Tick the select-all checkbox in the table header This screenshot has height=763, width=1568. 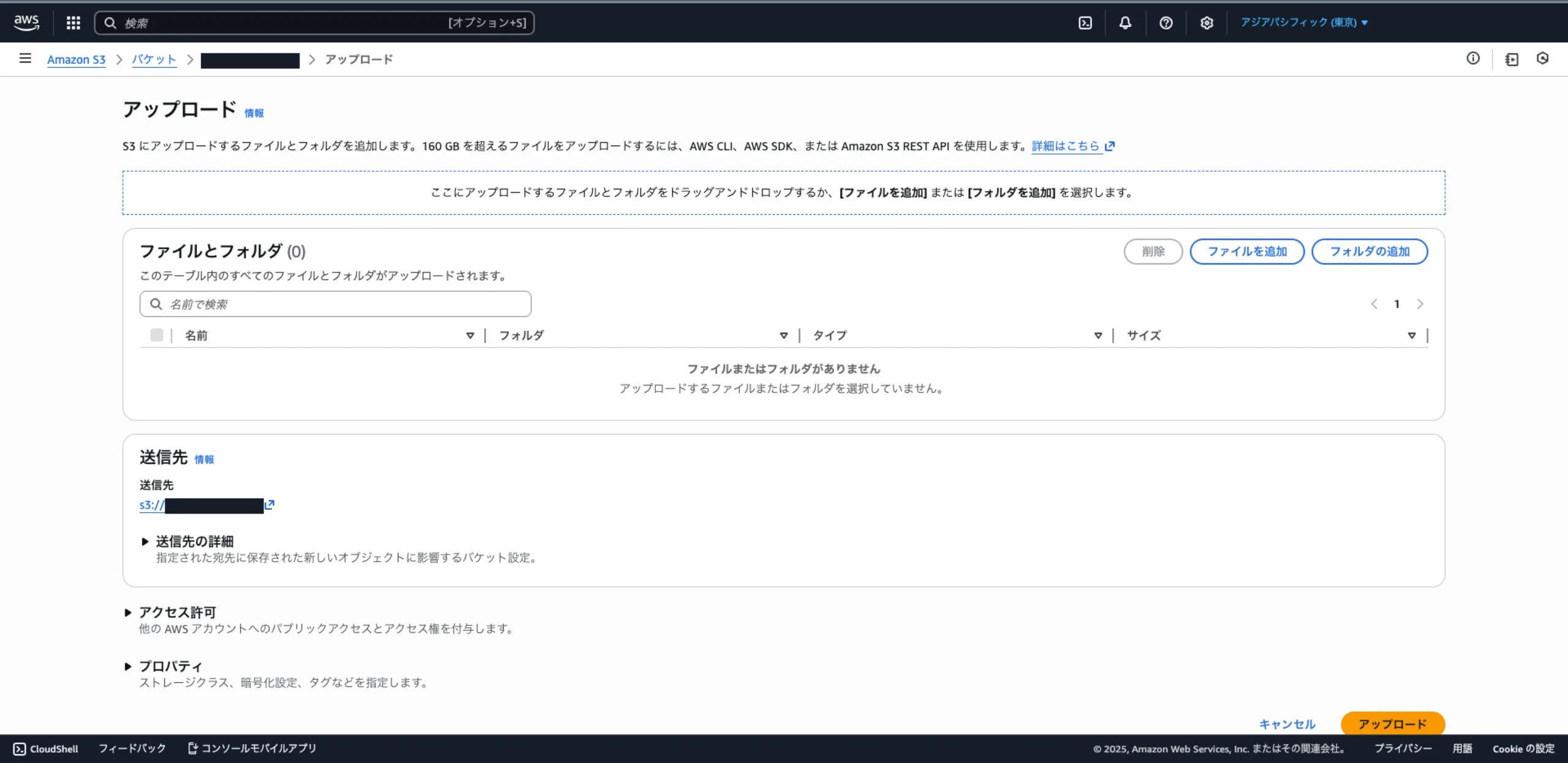[156, 335]
